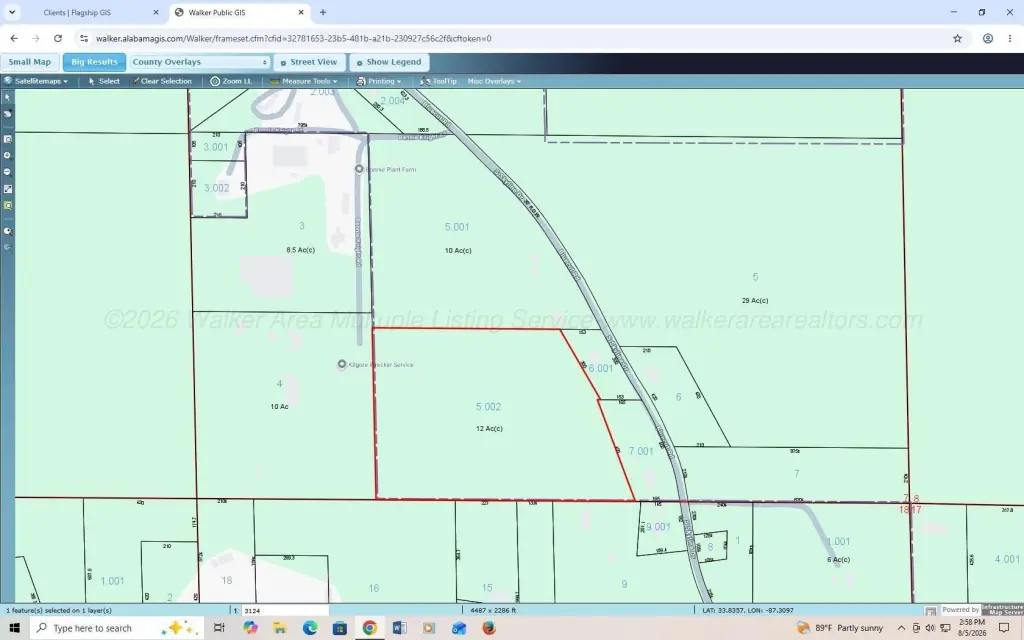Select the zoom-to-box tool in left toolbar
This screenshot has width=1024, height=640.
click(x=7, y=139)
